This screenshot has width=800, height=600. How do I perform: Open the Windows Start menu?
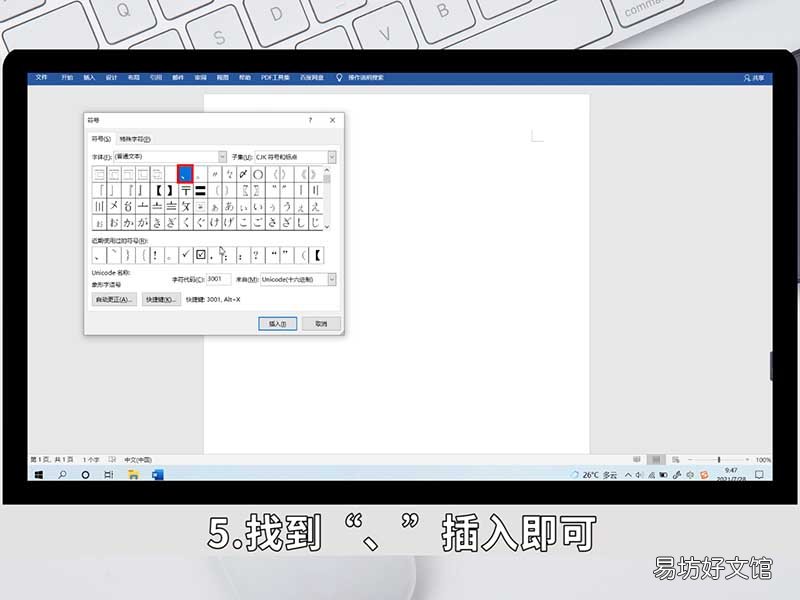pyautogui.click(x=39, y=474)
